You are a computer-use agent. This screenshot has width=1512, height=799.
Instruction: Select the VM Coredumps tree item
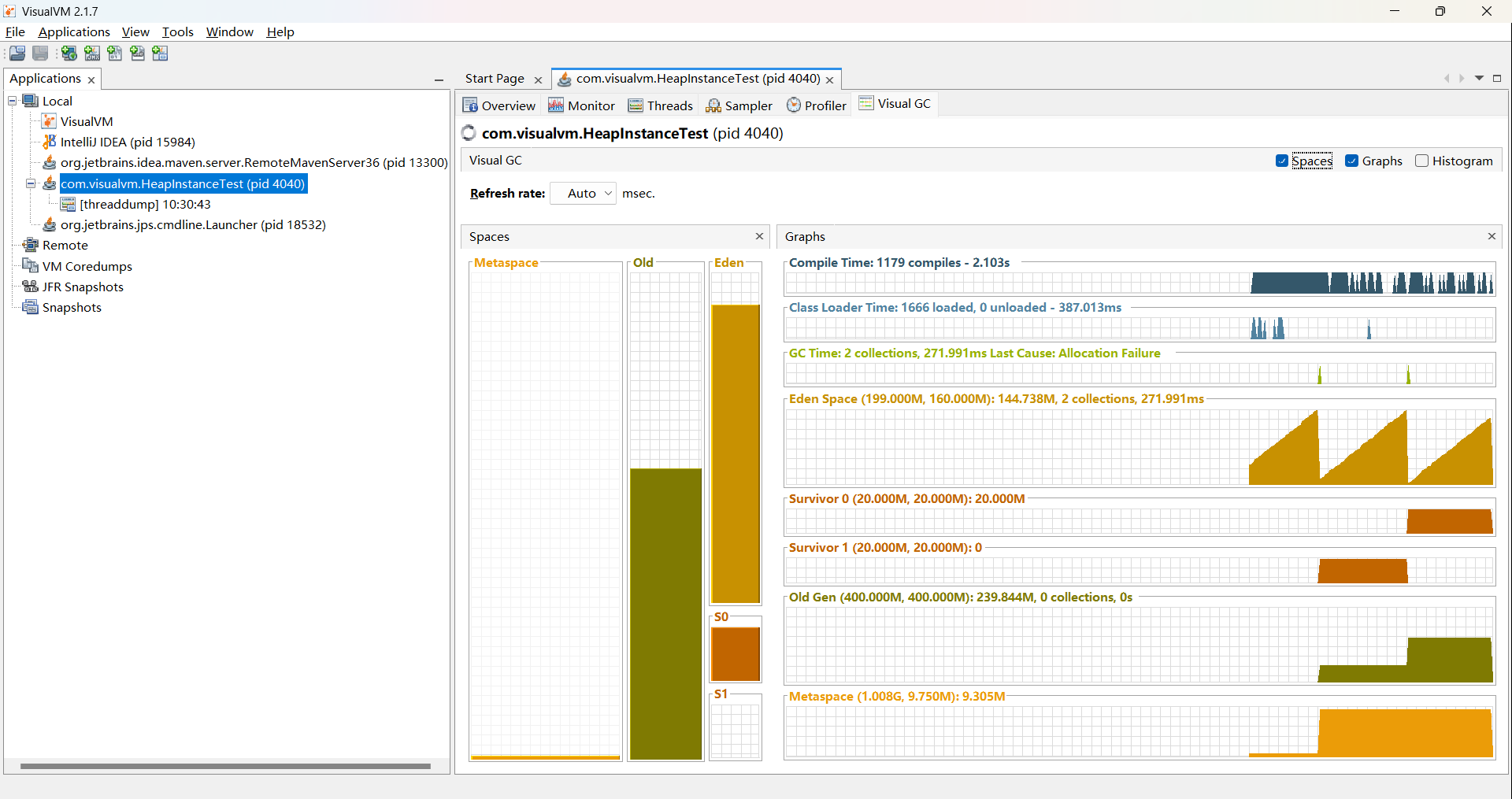(x=87, y=266)
